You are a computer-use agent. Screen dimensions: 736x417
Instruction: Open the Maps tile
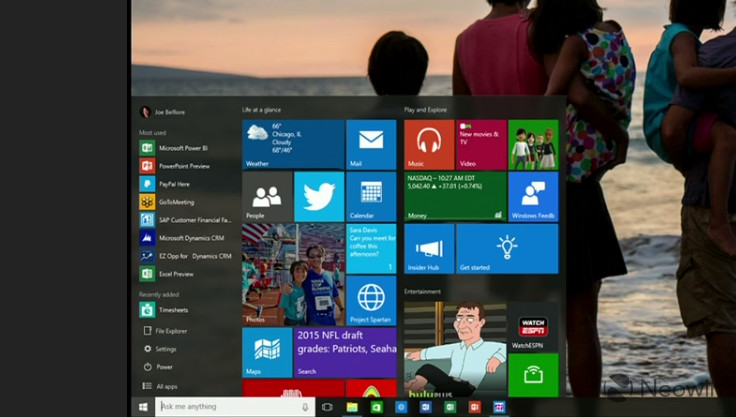point(267,353)
